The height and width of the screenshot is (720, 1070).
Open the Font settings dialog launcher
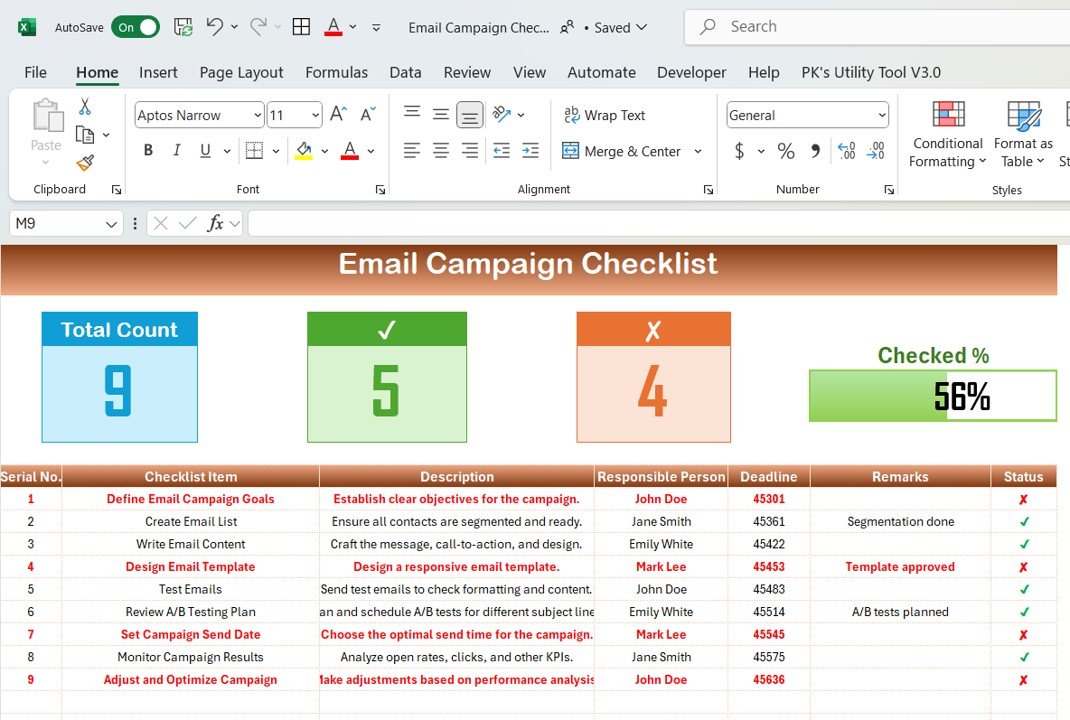(380, 190)
